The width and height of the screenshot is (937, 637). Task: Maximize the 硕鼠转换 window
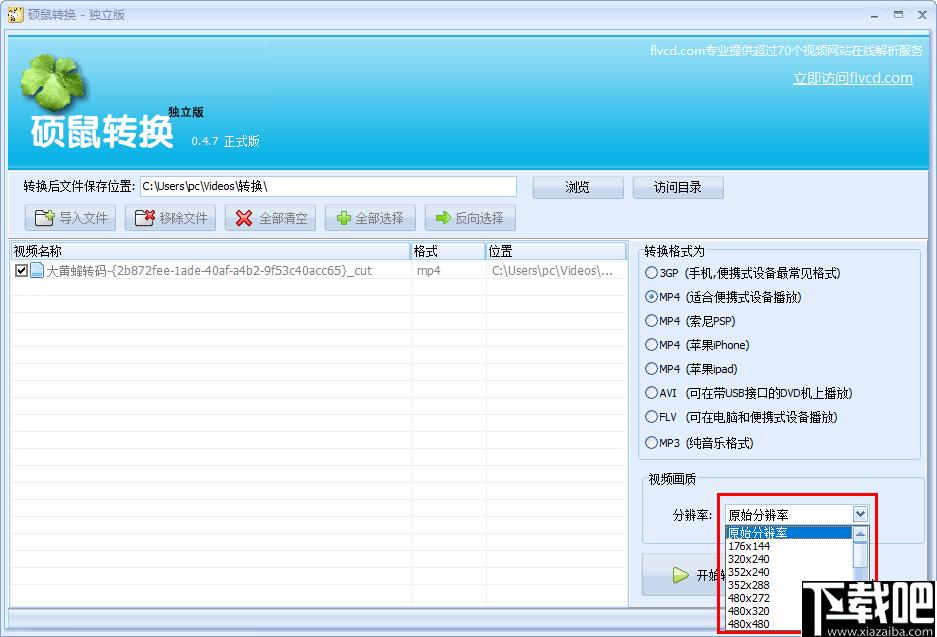(x=898, y=15)
